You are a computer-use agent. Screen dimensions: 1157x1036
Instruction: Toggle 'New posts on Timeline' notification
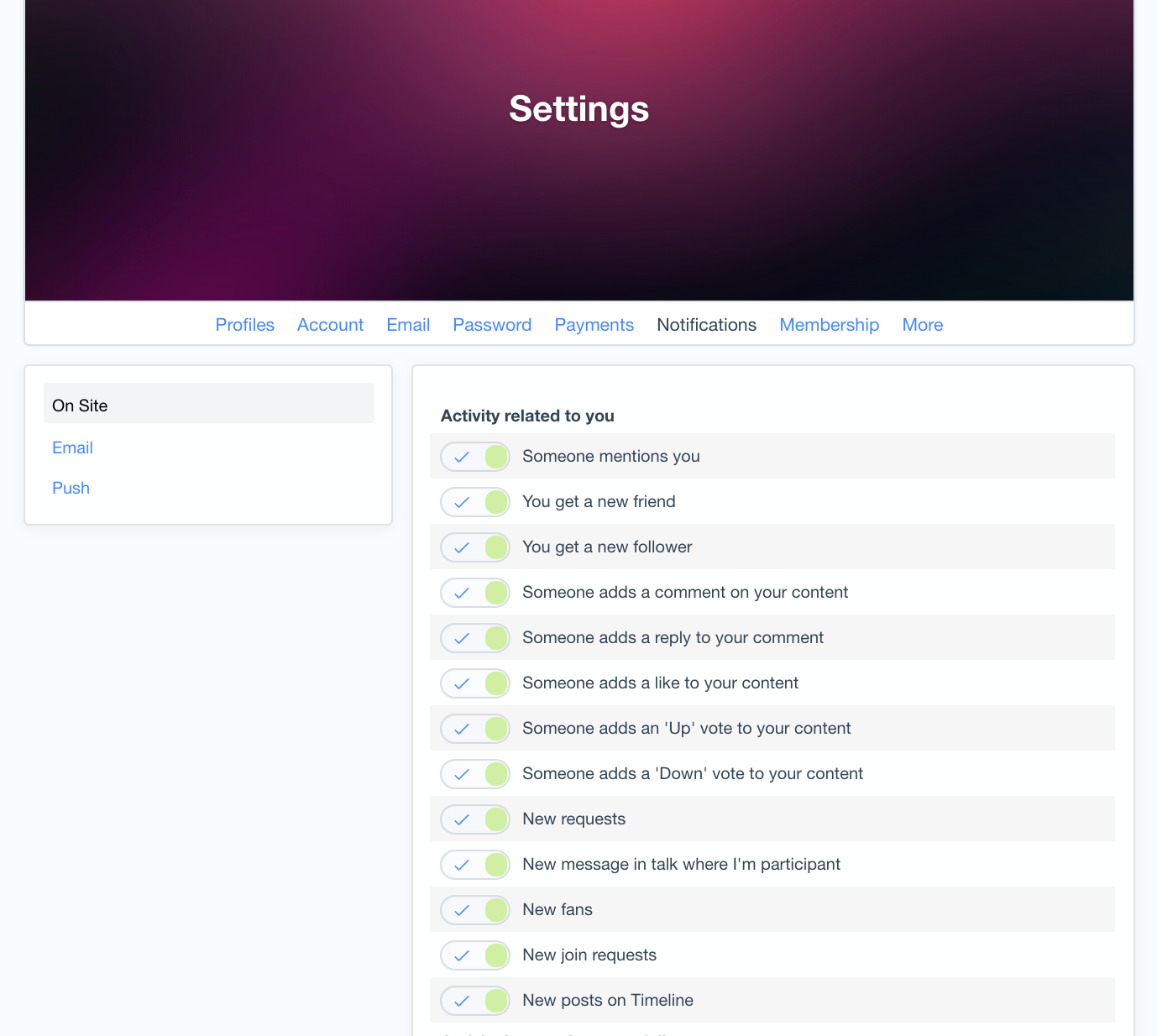[475, 1001]
